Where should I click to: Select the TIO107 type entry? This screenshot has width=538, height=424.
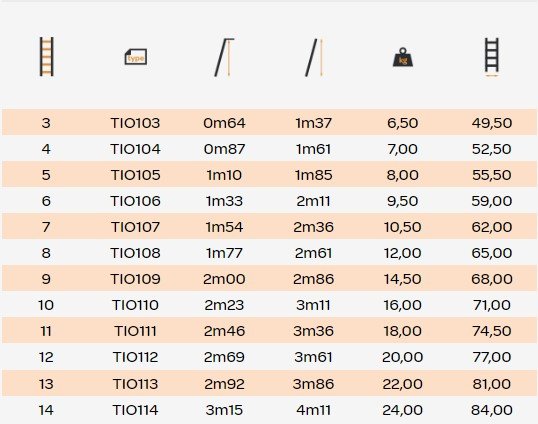[x=135, y=227]
